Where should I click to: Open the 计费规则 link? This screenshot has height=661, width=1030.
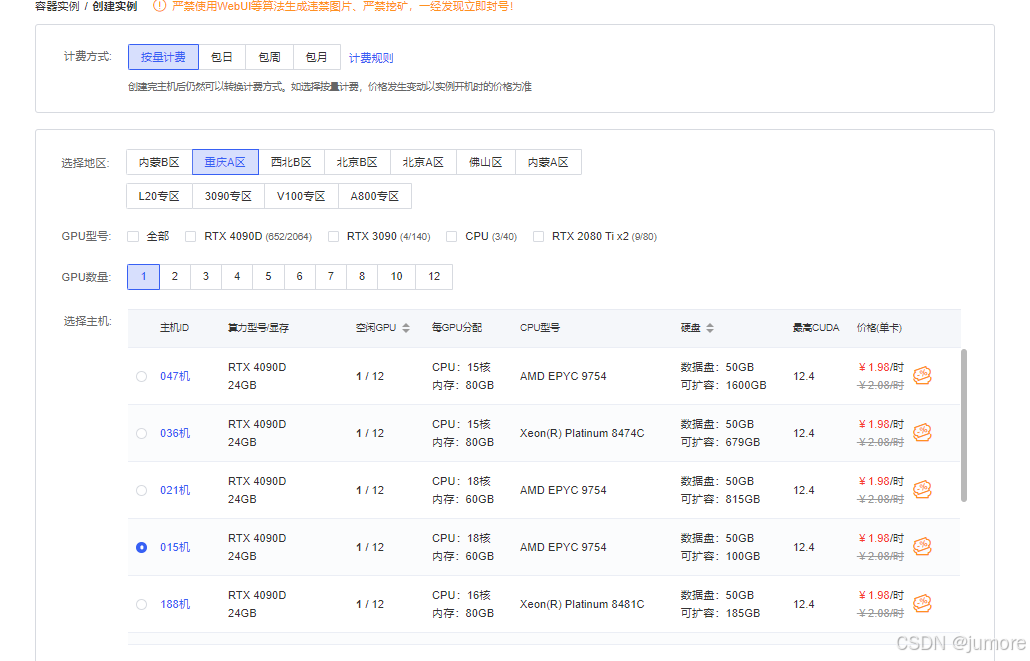371,58
